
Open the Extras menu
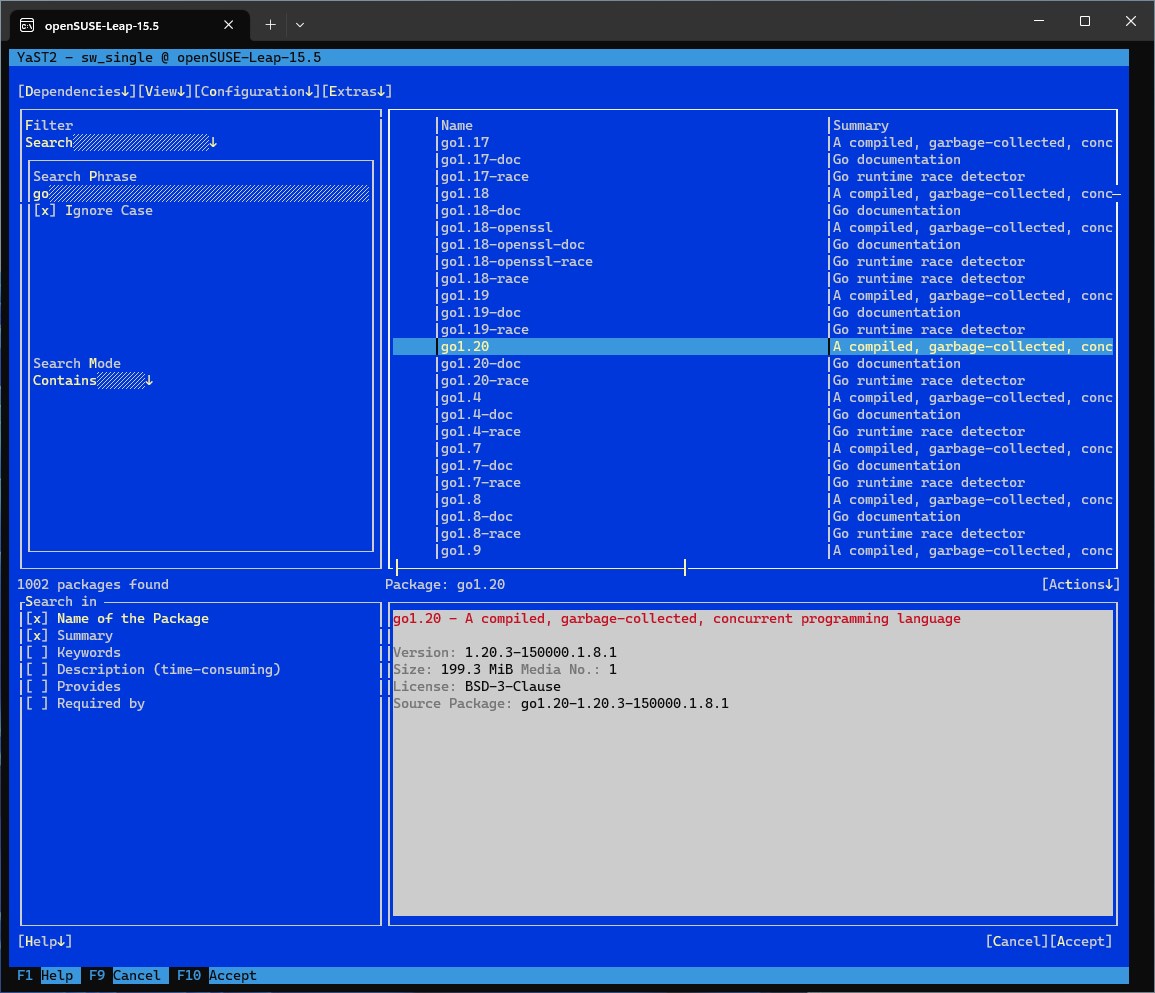point(357,91)
